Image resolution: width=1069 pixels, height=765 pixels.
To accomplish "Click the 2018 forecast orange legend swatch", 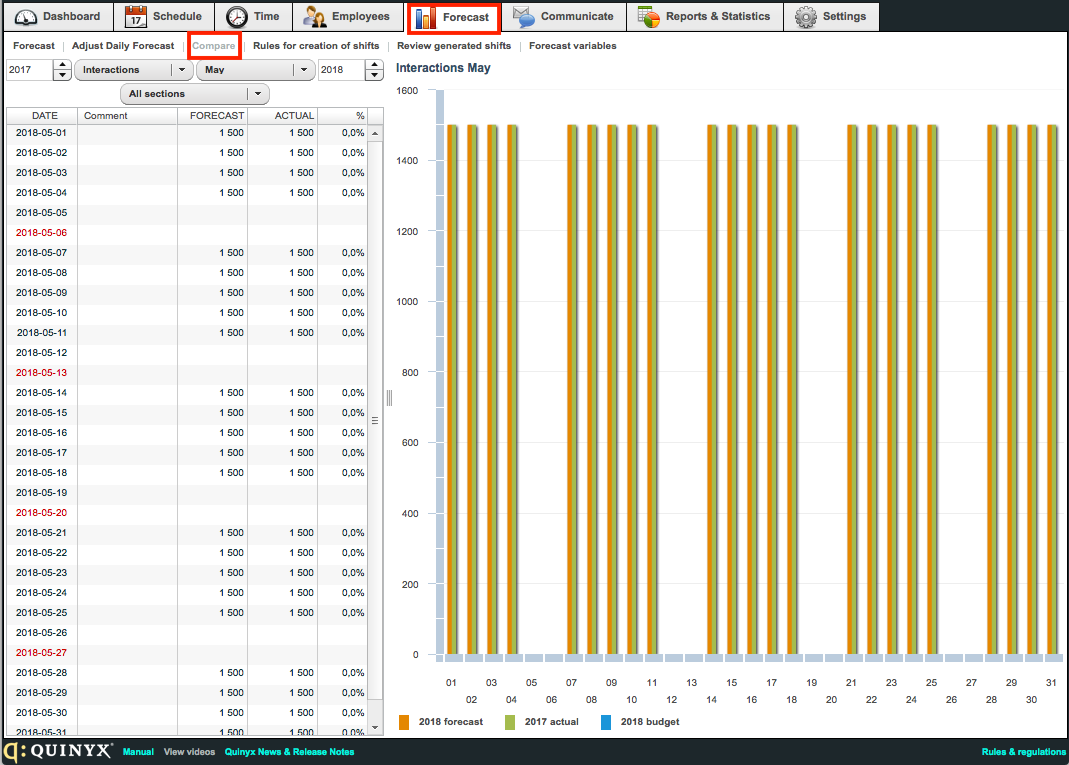I will [x=404, y=722].
